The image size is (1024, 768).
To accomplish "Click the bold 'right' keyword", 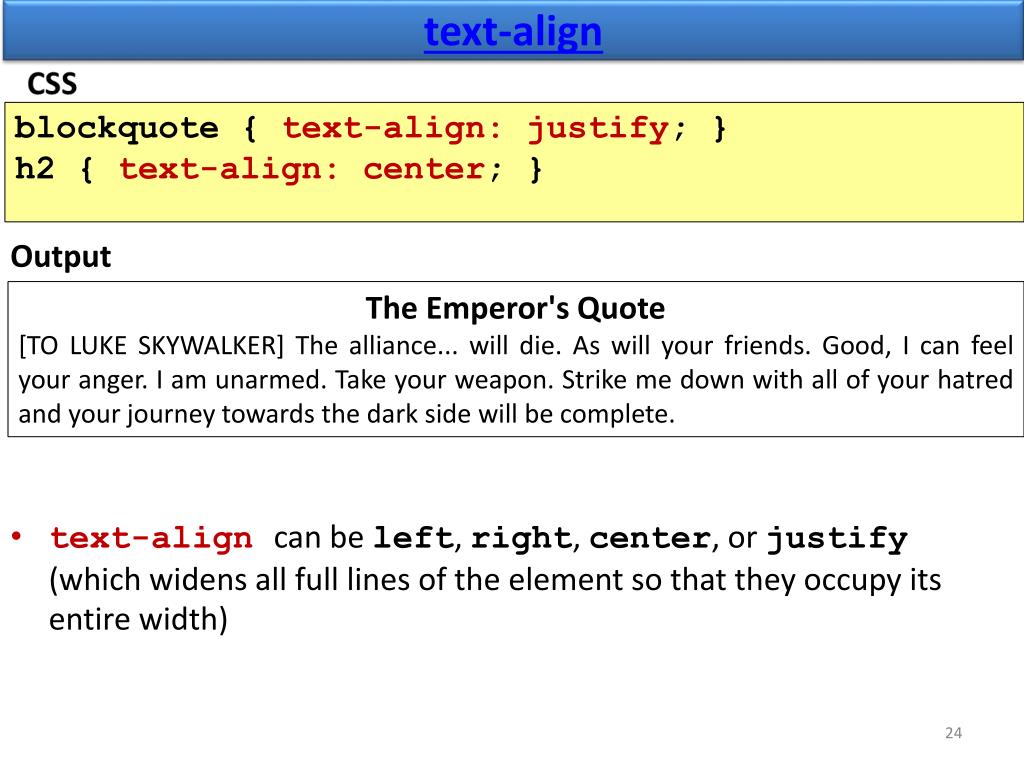I will pos(521,539).
